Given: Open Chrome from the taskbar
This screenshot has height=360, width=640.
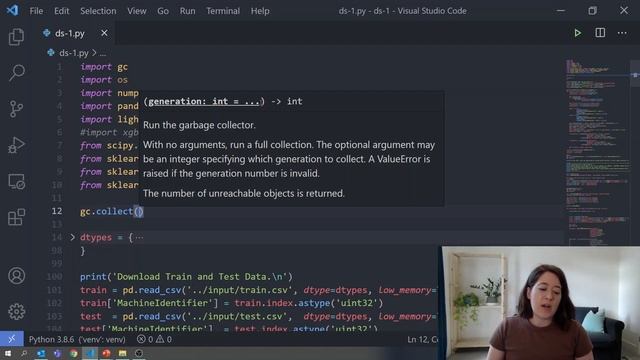Looking at the screenshot, I should pos(73,353).
